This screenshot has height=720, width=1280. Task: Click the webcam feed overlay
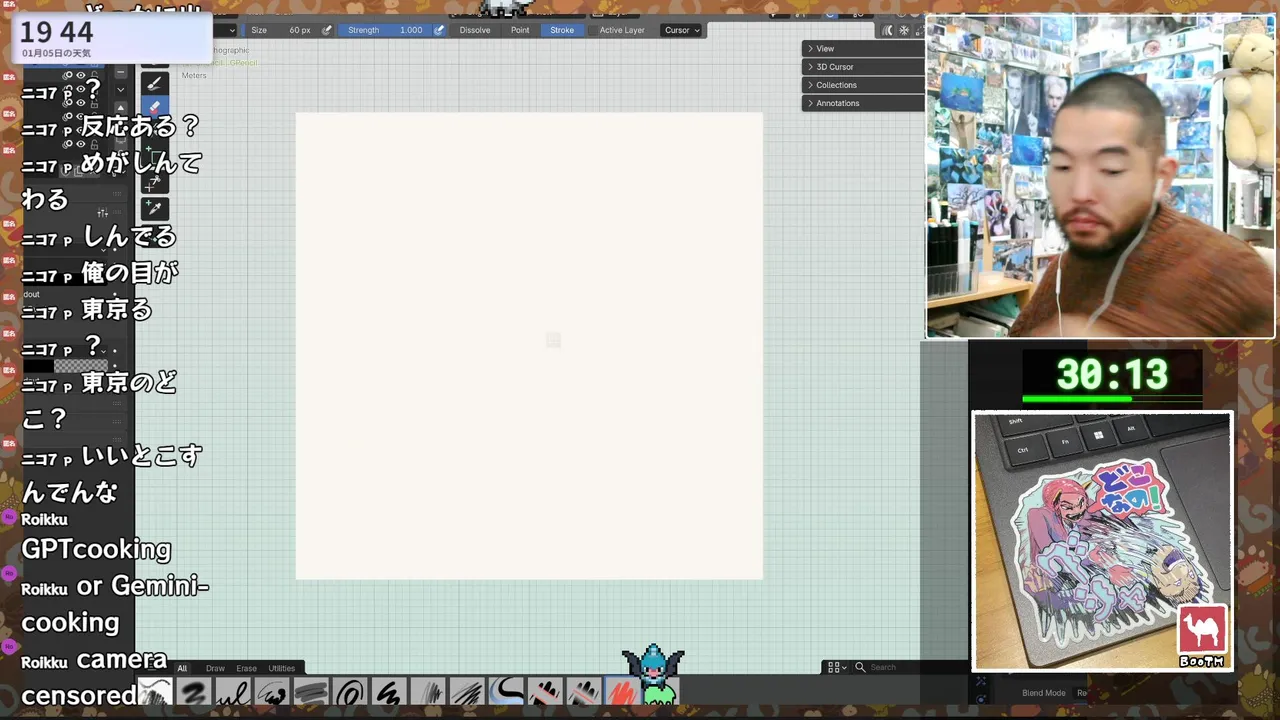click(1100, 176)
